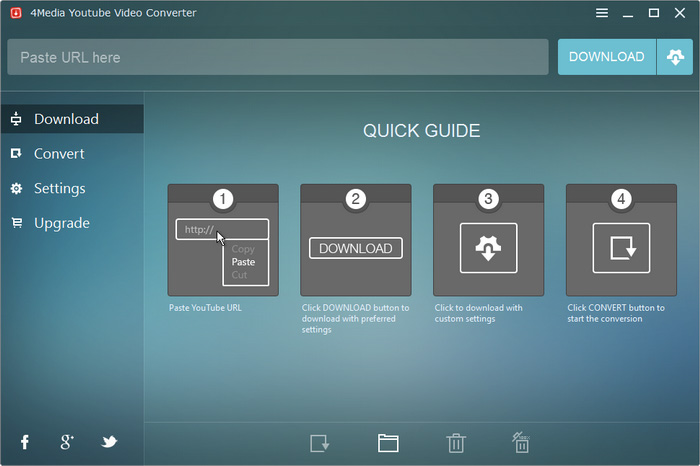The image size is (700, 466).
Task: Open the hamburger menu in title bar
Action: [x=602, y=13]
